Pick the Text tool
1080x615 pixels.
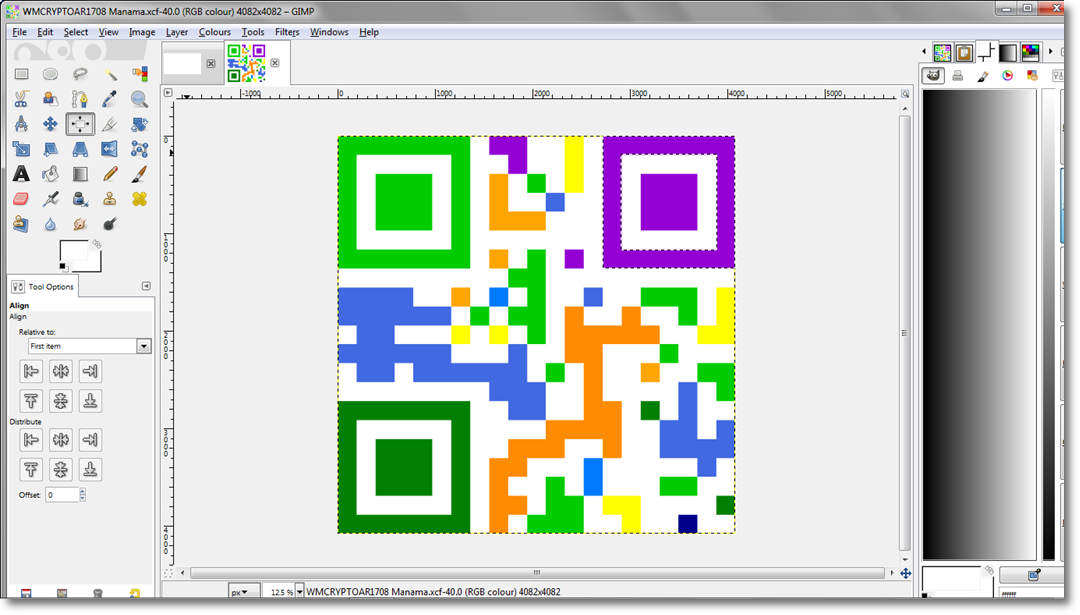click(x=21, y=174)
